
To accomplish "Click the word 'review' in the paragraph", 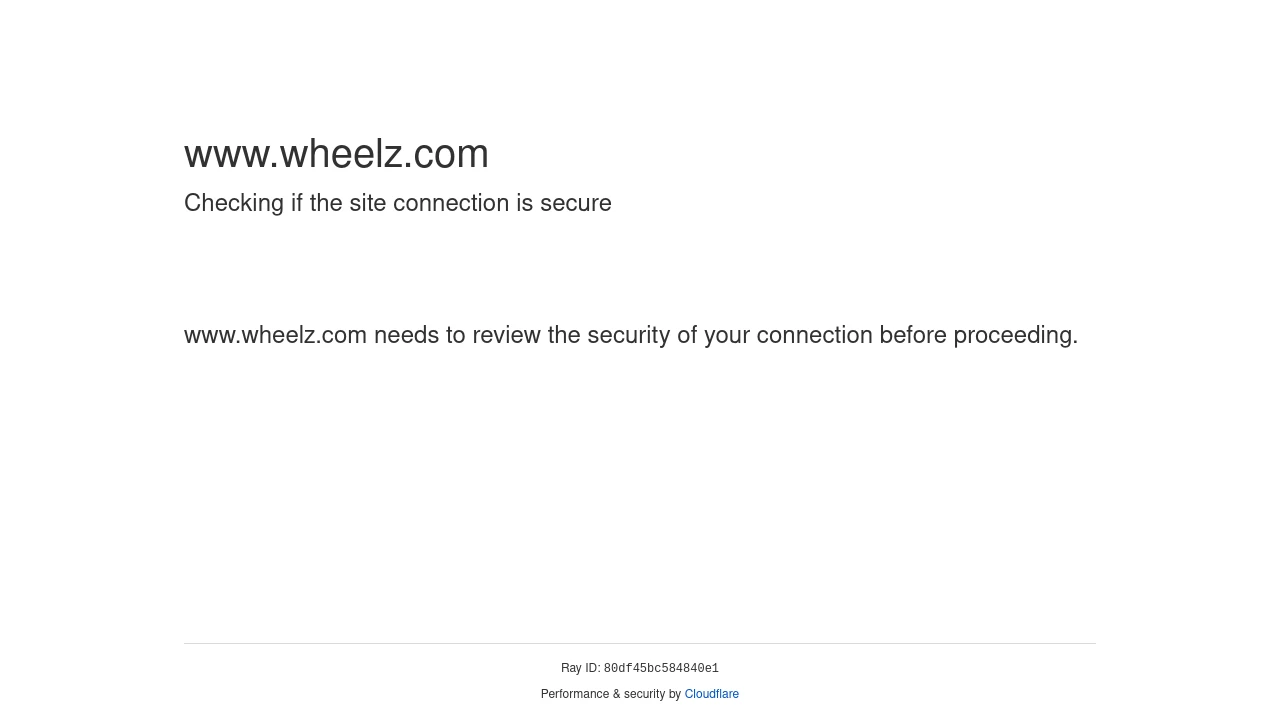I will point(506,335).
